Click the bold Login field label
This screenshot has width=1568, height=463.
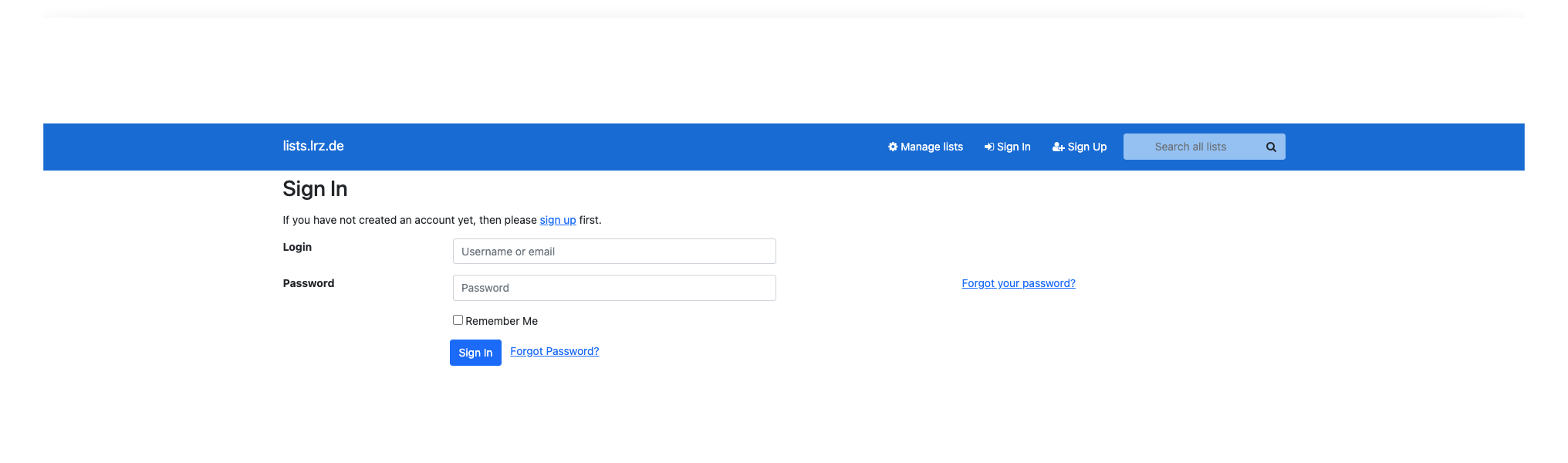[297, 247]
